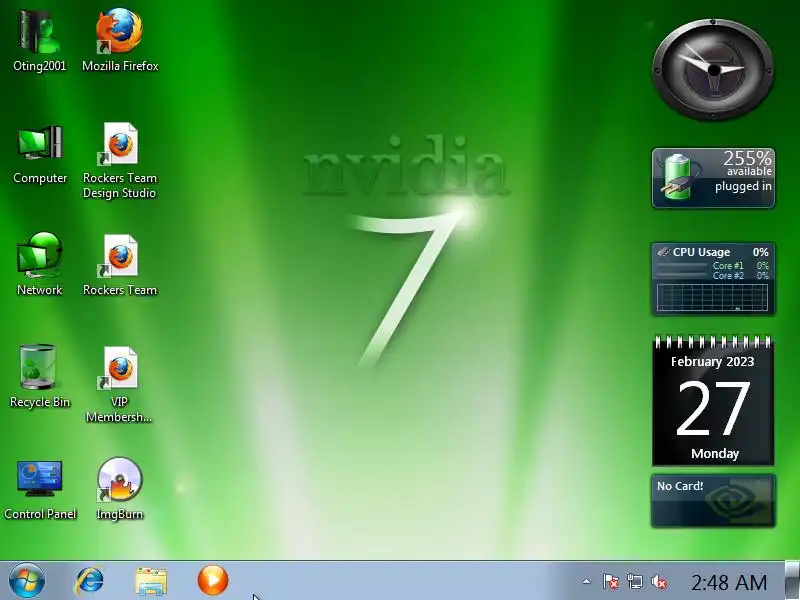Click the Show desktop button
This screenshot has width=800, height=600.
[x=792, y=580]
